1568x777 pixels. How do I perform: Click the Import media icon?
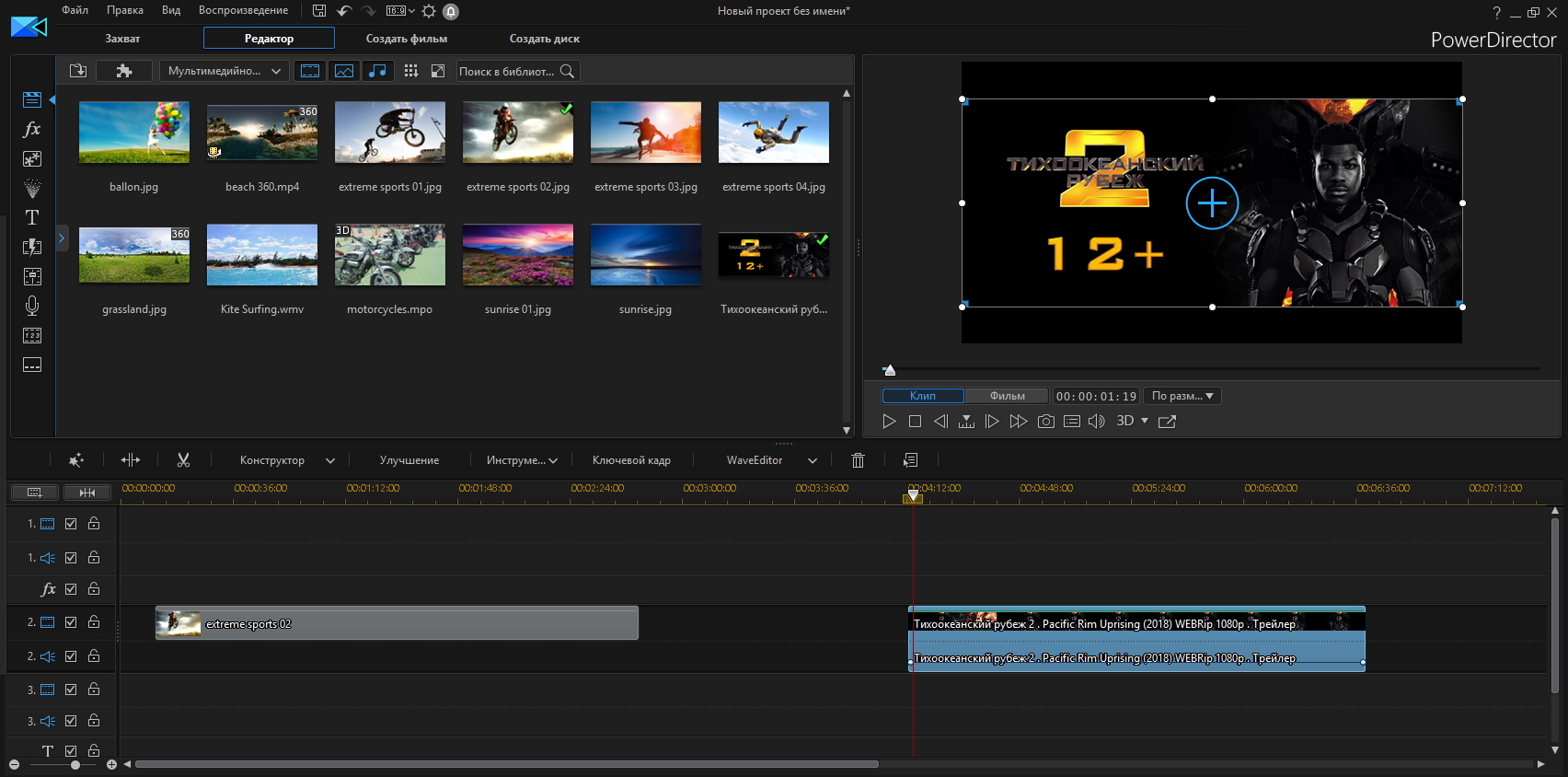pos(78,71)
